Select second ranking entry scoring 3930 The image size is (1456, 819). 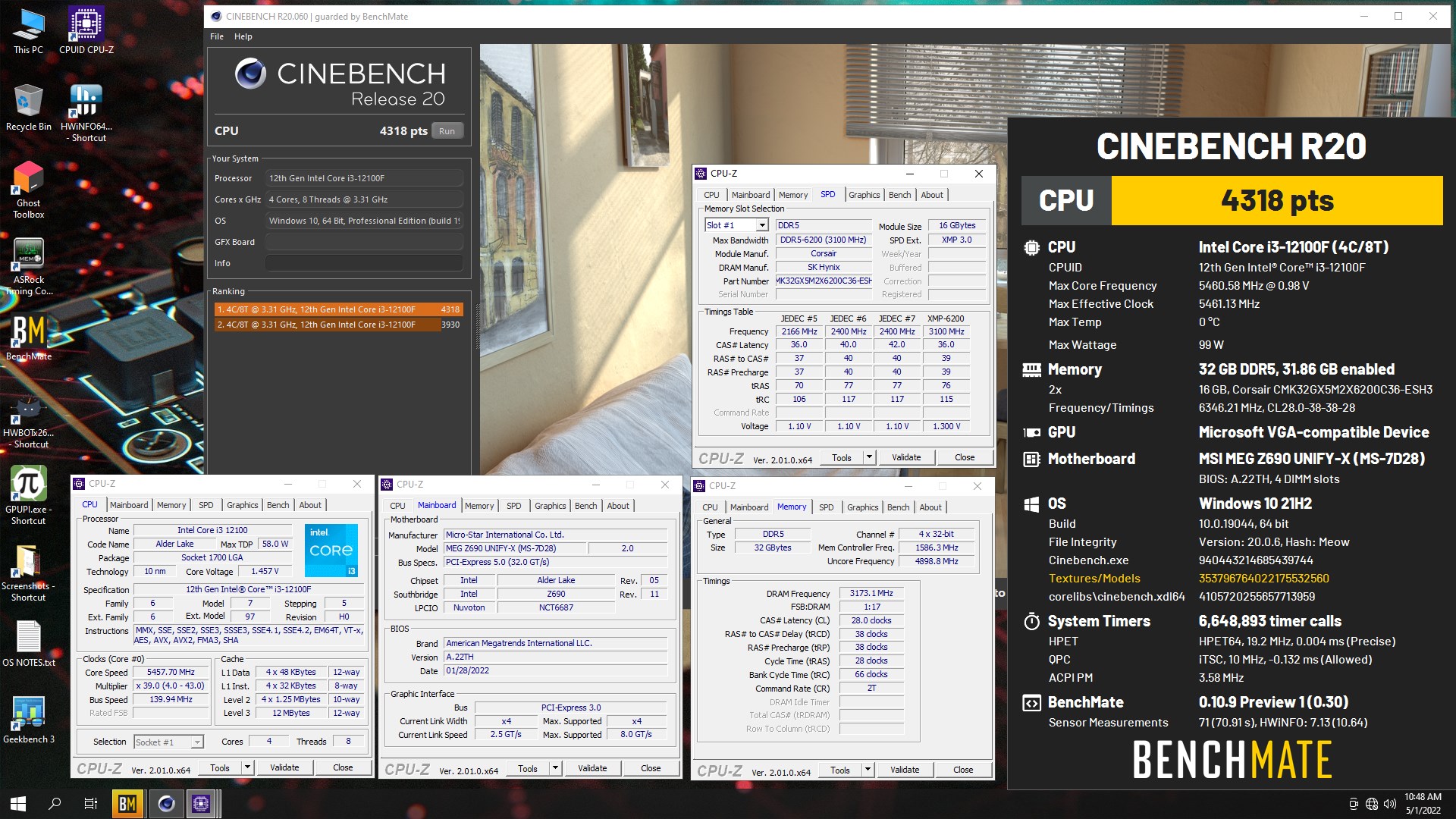click(x=338, y=325)
